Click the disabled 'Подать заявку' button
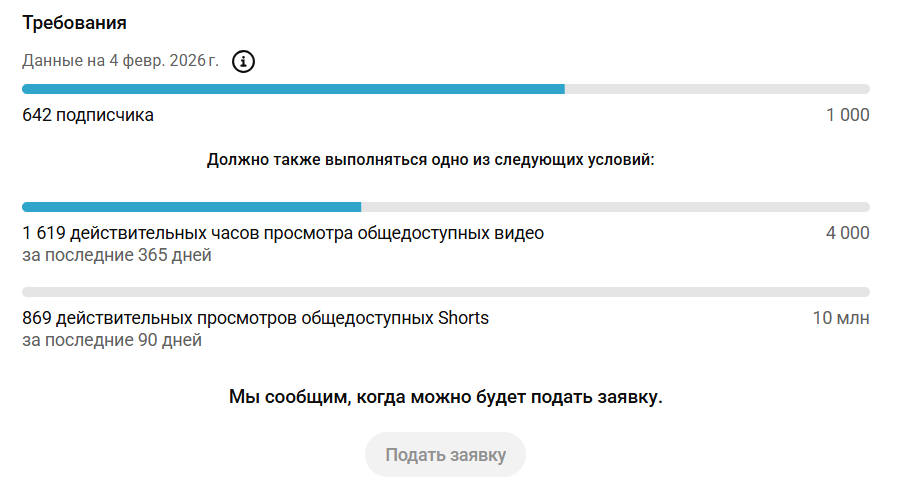The height and width of the screenshot is (495, 897). pos(445,455)
